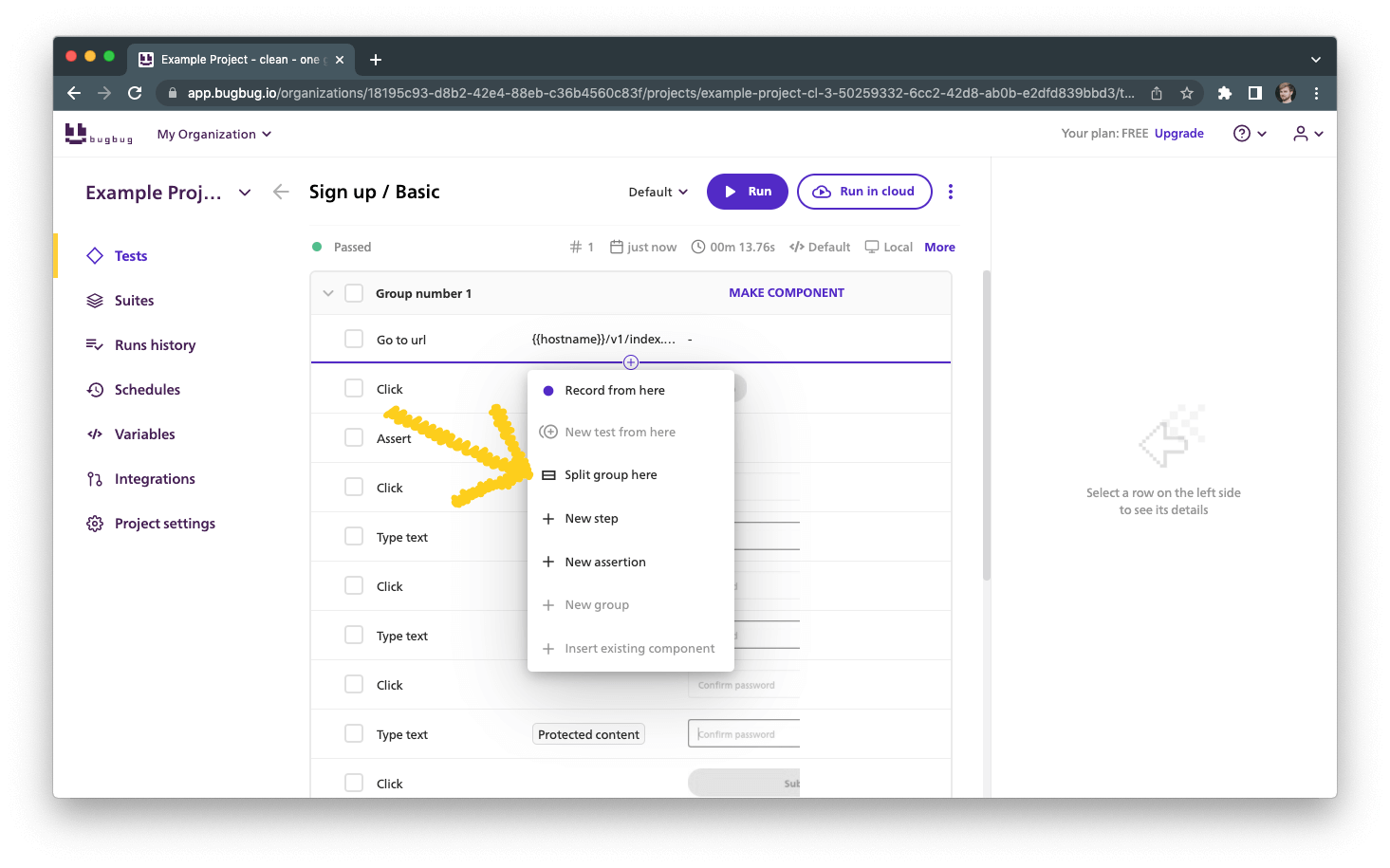This screenshot has height=868, width=1390.
Task: Click the plus insert-step circle on the divider
Action: click(631, 362)
